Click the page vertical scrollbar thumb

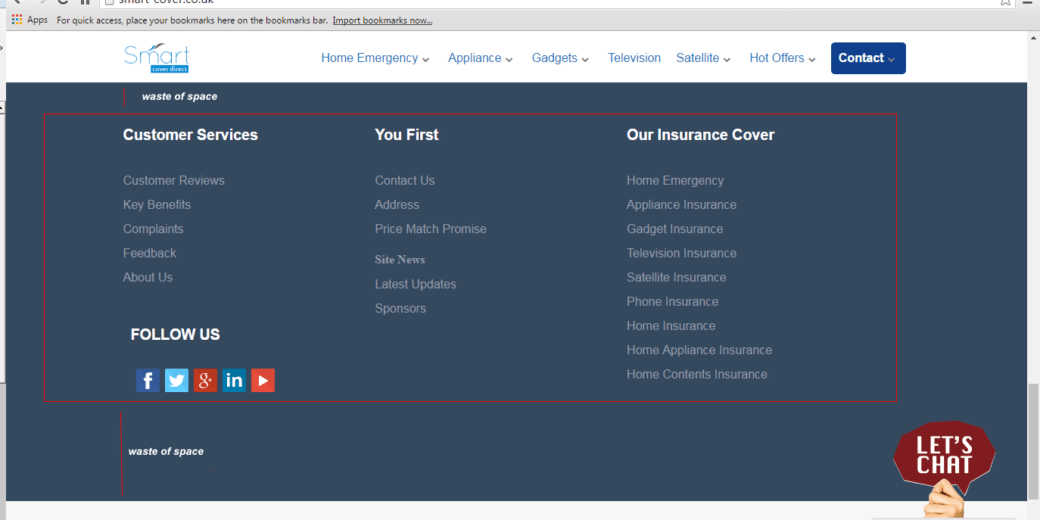[1033, 440]
